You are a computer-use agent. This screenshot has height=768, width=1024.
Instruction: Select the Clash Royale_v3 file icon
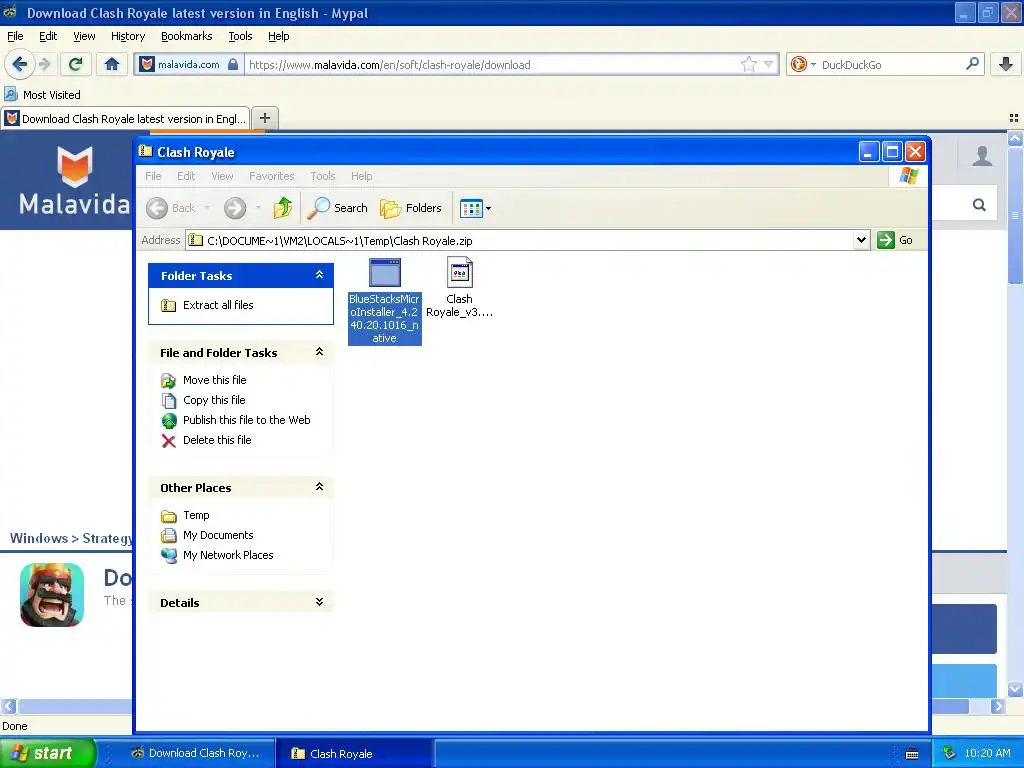point(460,272)
